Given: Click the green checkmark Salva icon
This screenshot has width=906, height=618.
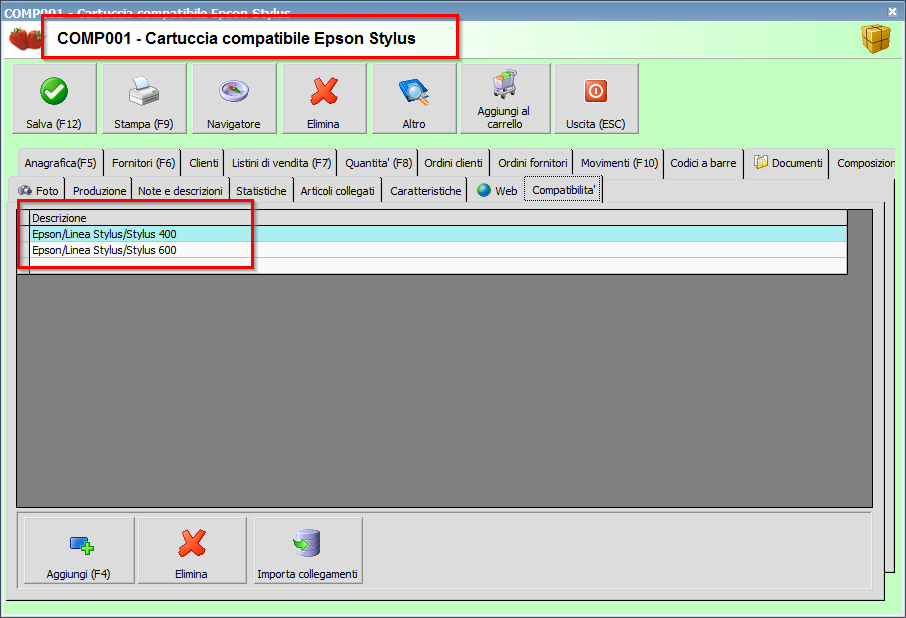Looking at the screenshot, I should (x=54, y=91).
